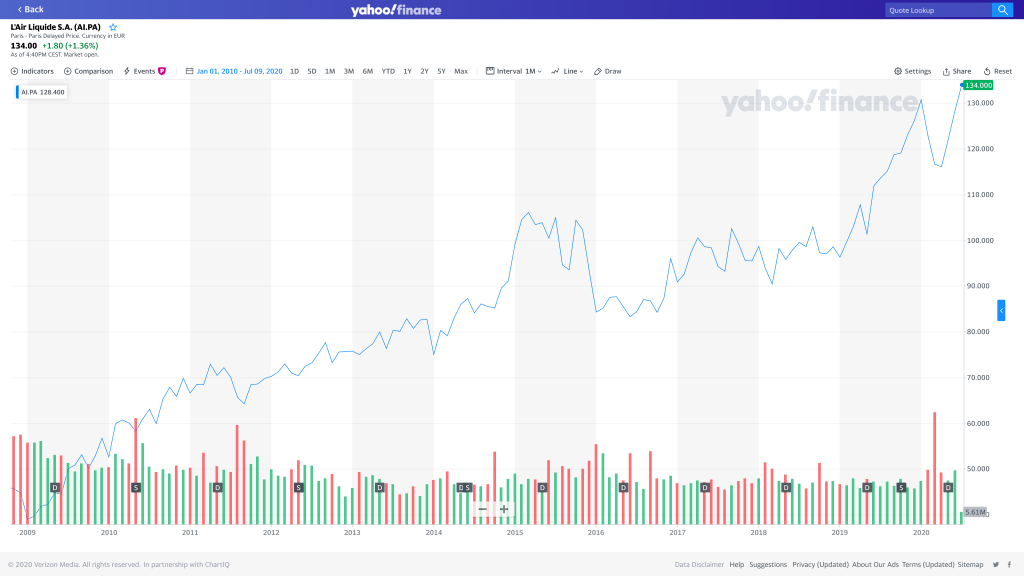
Task: Expand the blue side panel arrow
Action: (x=1001, y=310)
